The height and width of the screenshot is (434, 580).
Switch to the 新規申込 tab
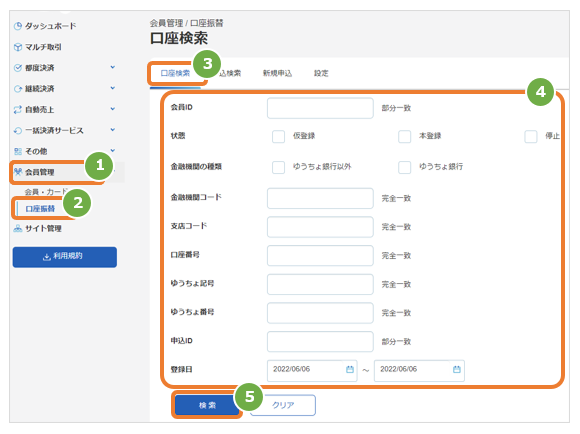coord(277,73)
